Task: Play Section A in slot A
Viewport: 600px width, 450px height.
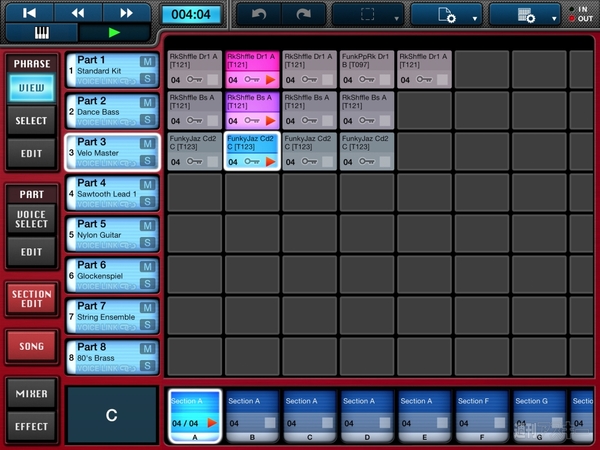Action: click(x=212, y=423)
